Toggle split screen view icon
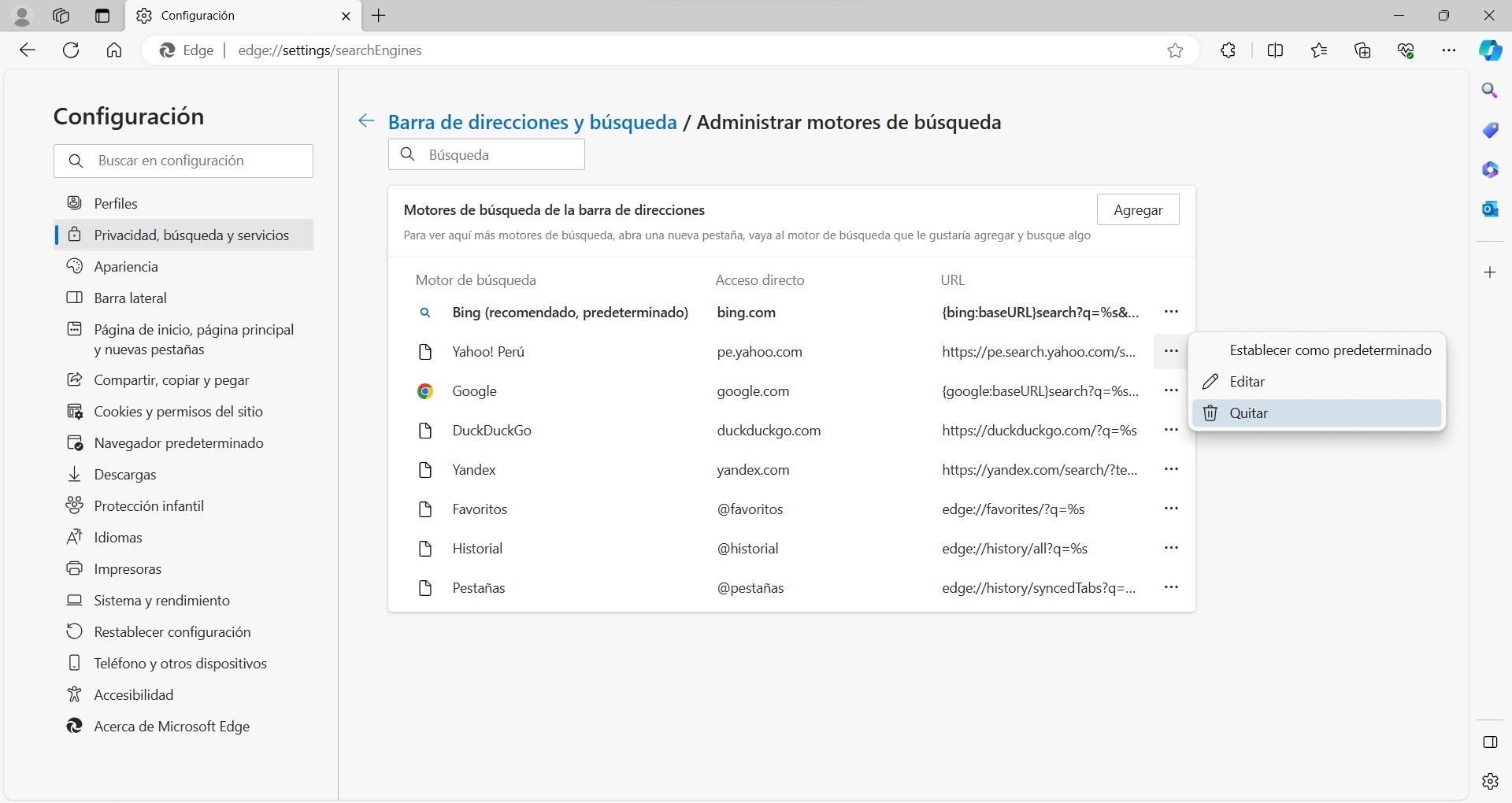 (x=1276, y=50)
